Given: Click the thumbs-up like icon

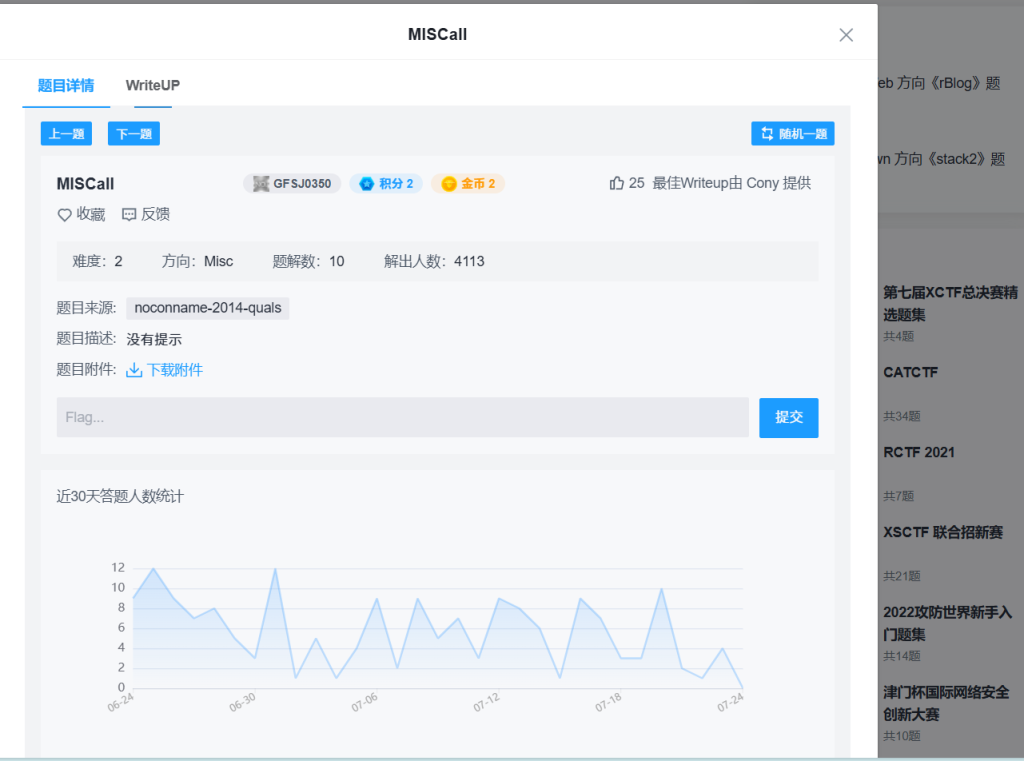Looking at the screenshot, I should click(x=616, y=183).
